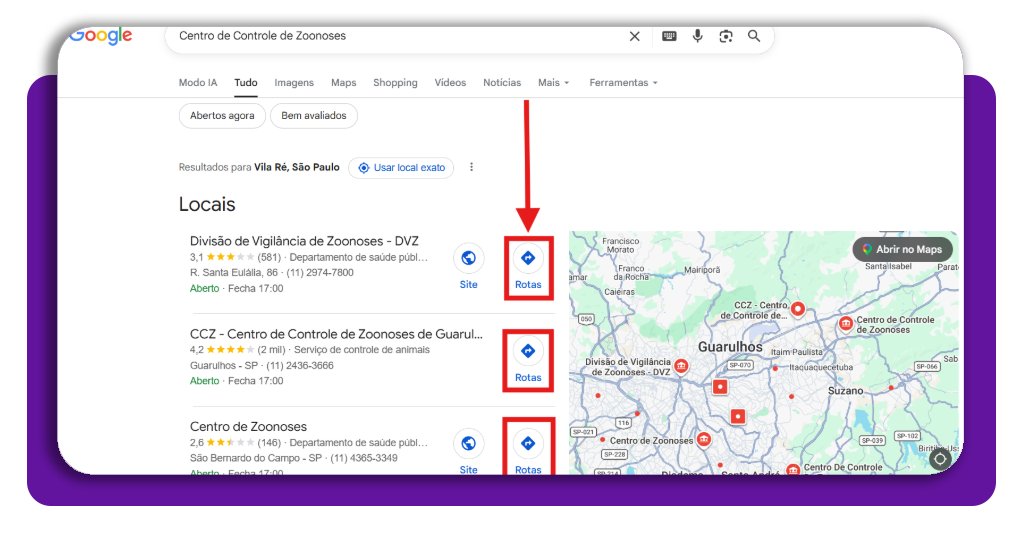Get Rotas for CCZ Guarulhos
The image size is (1024, 536).
(528, 359)
